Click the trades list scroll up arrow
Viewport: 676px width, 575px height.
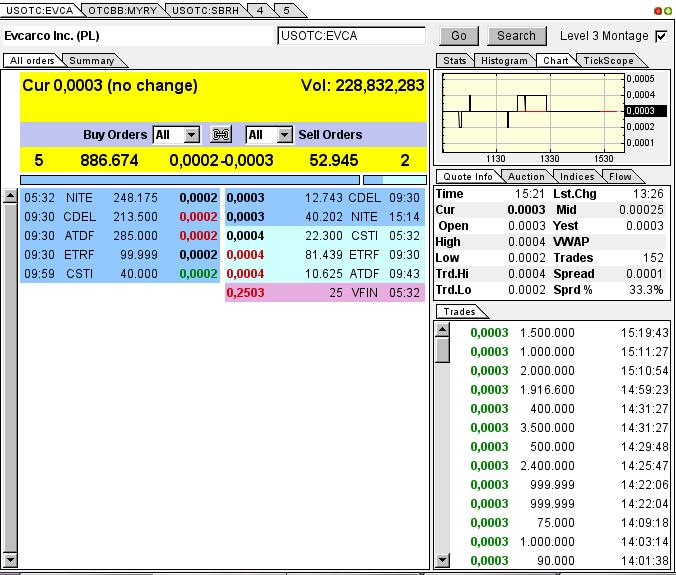442,330
